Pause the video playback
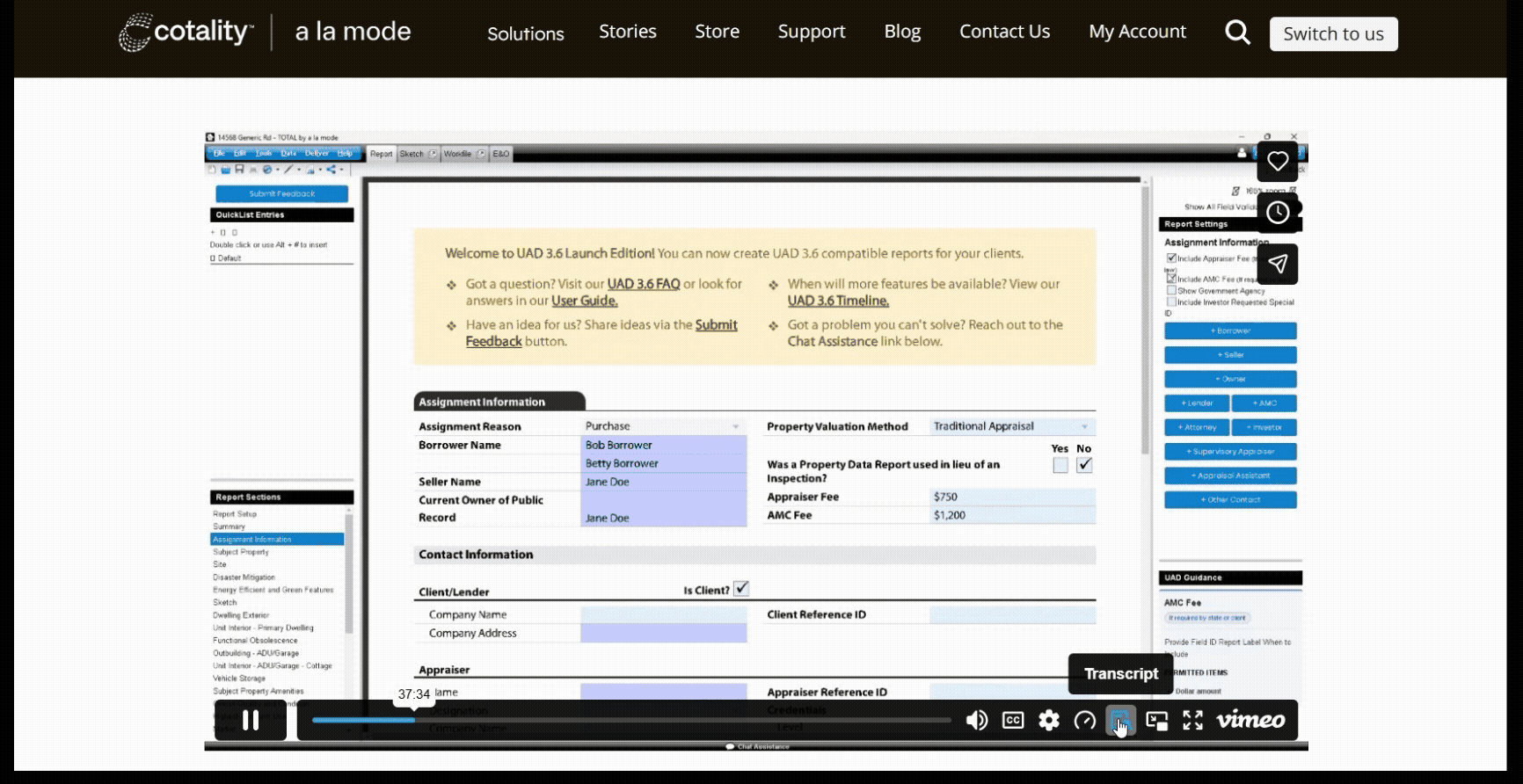This screenshot has height=784, width=1523. (251, 720)
